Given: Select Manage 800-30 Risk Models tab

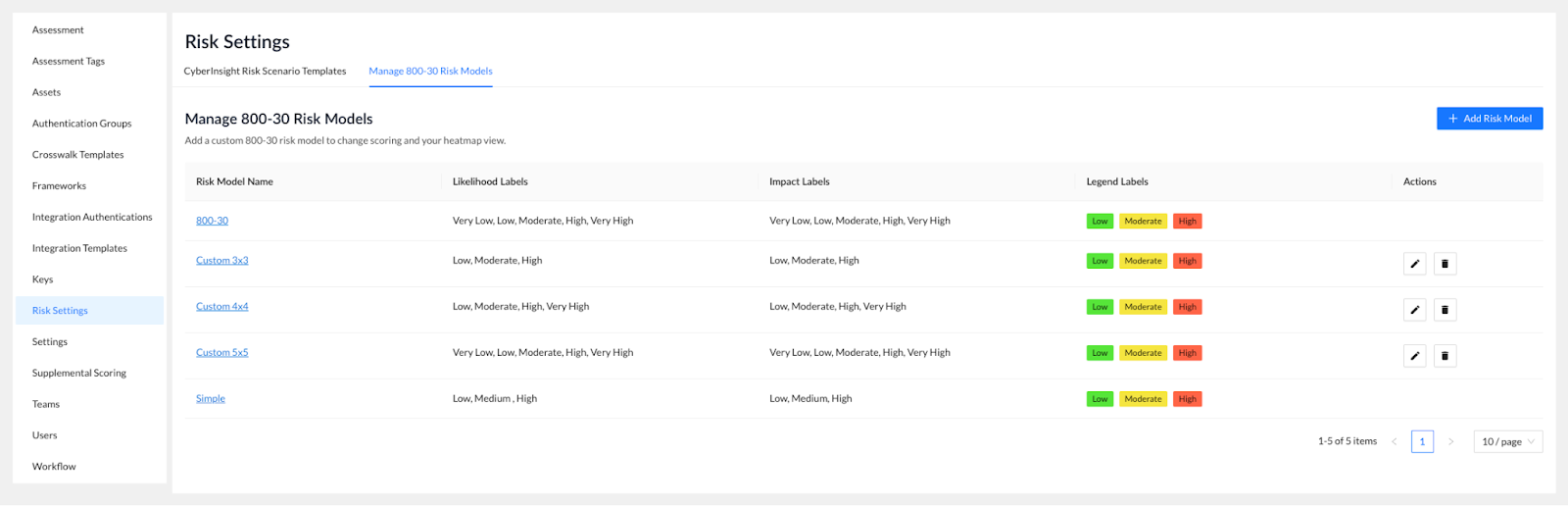Looking at the screenshot, I should pos(430,71).
